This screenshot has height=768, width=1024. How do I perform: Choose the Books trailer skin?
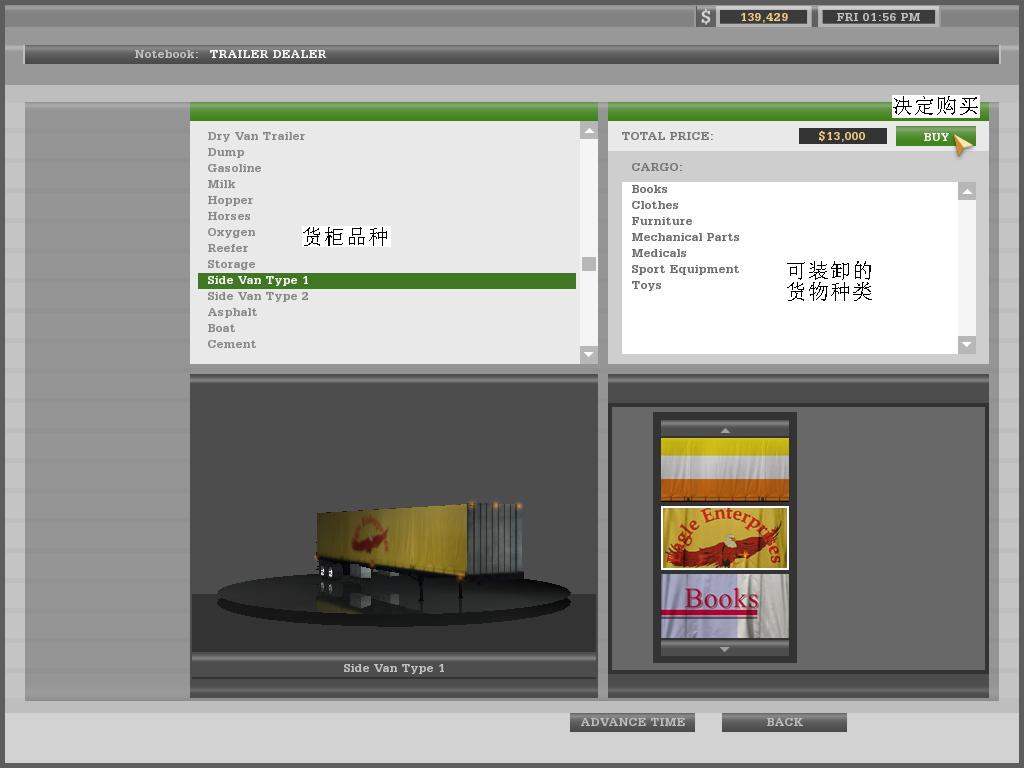[x=725, y=606]
